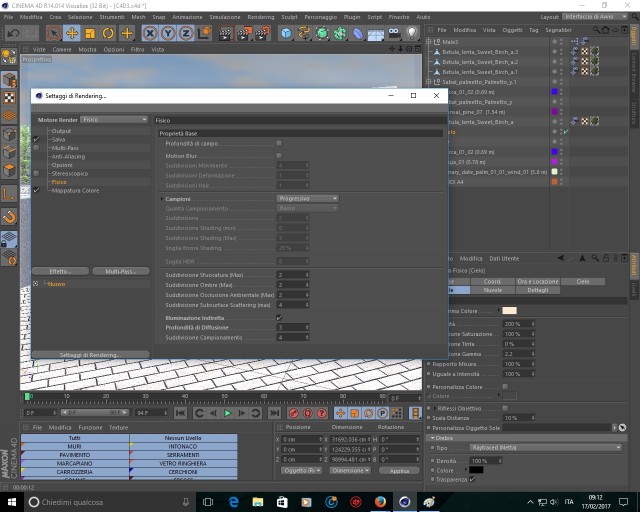The image size is (640, 512).
Task: Open the shadow Tipo Raytraced dropdown
Action: (546, 447)
